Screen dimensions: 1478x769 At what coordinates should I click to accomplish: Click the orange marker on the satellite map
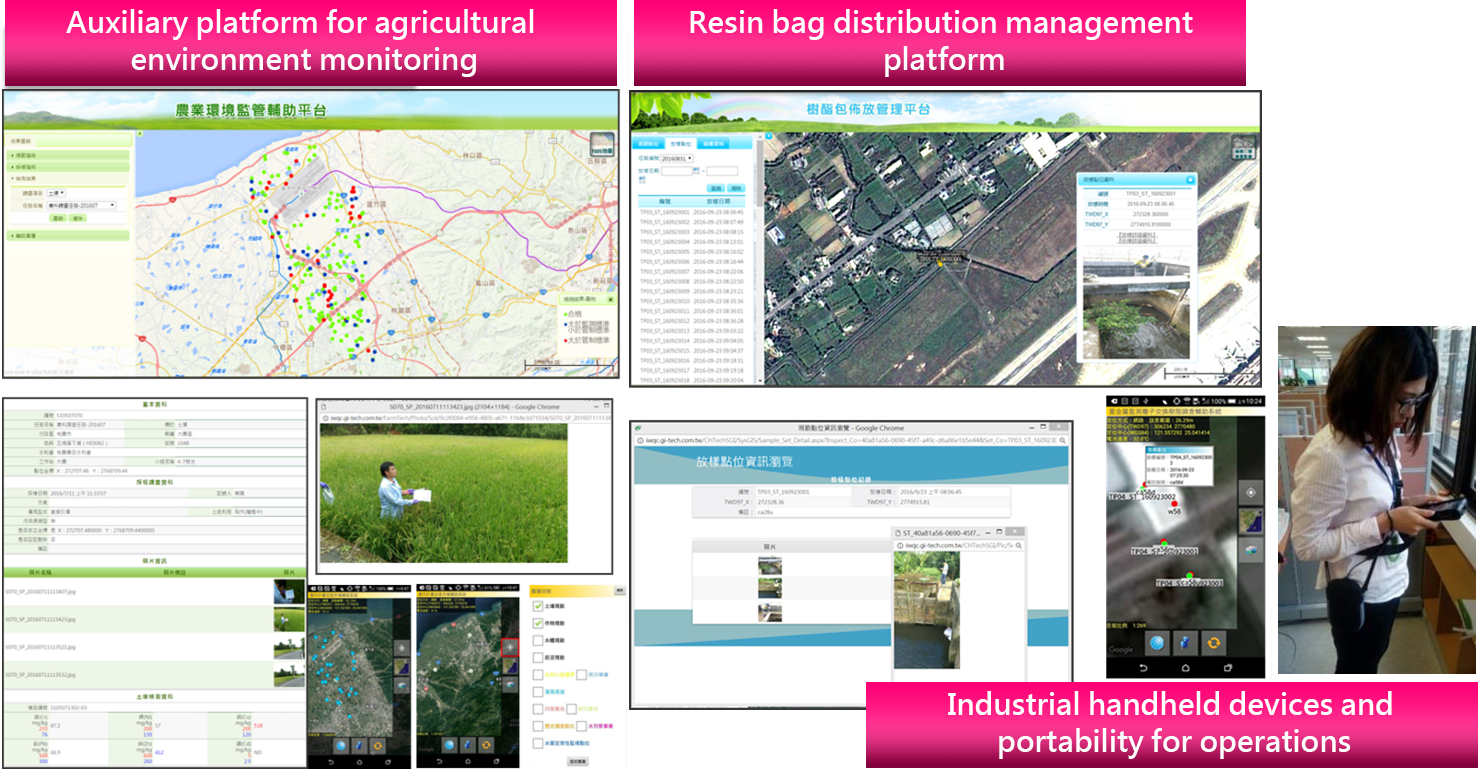[x=940, y=263]
